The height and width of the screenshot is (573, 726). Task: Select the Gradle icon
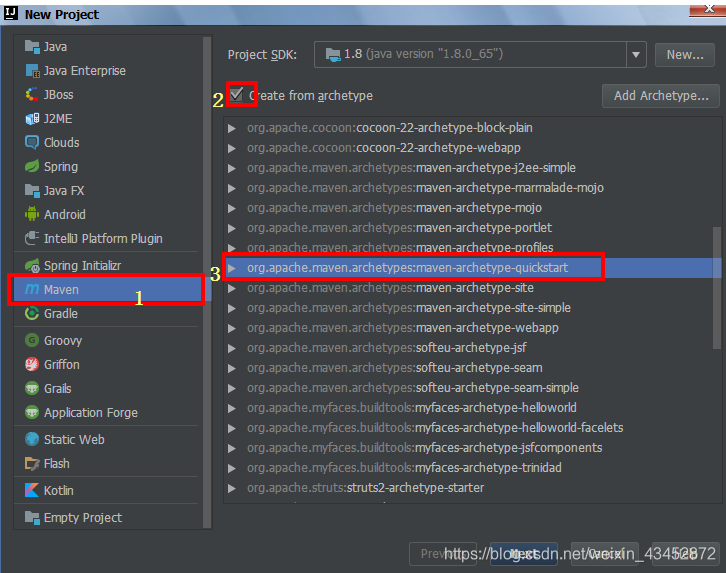pyautogui.click(x=32, y=314)
